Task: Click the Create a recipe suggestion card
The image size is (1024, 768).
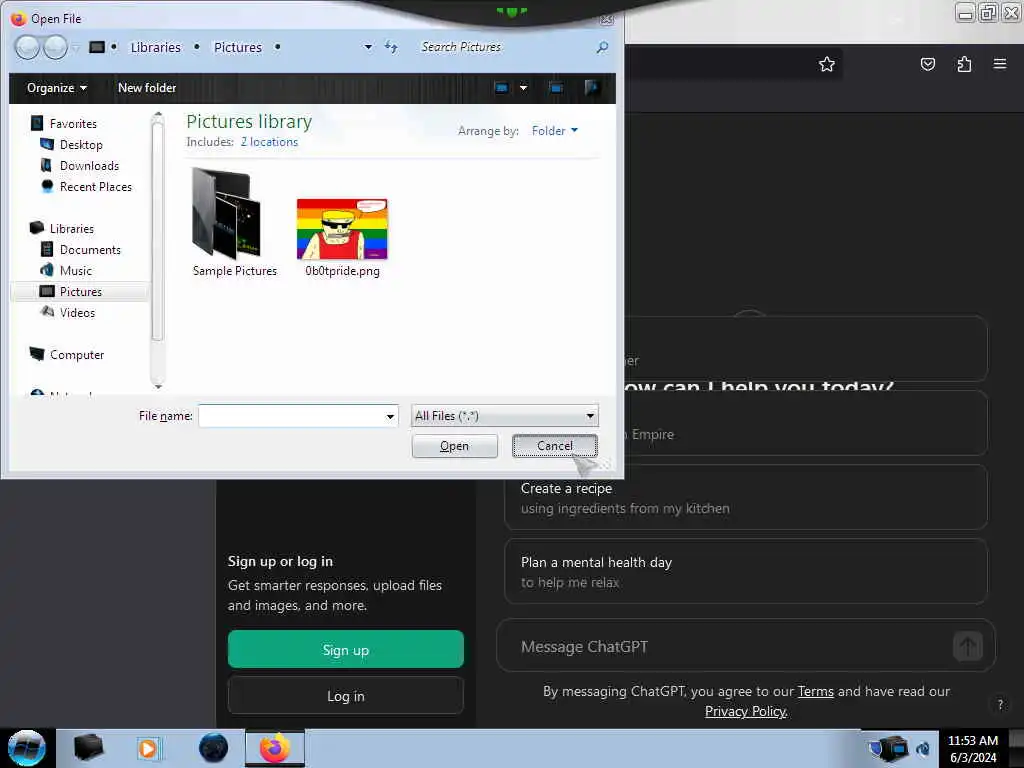Action: [x=745, y=498]
